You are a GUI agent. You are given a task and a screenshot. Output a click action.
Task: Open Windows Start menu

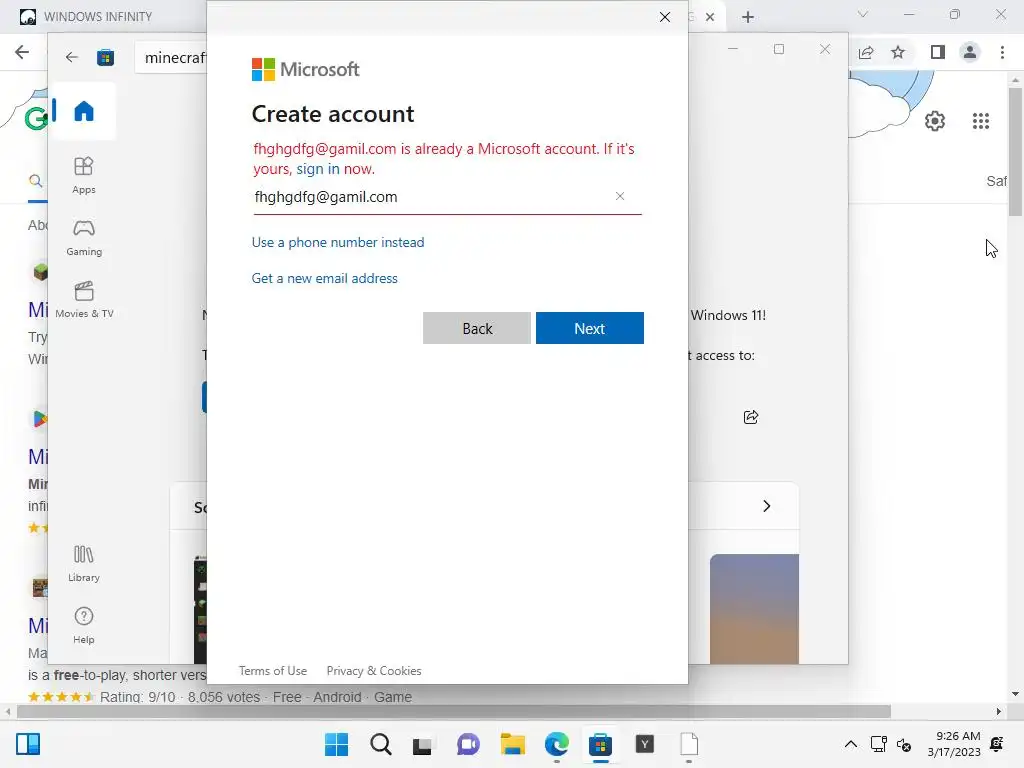(336, 744)
